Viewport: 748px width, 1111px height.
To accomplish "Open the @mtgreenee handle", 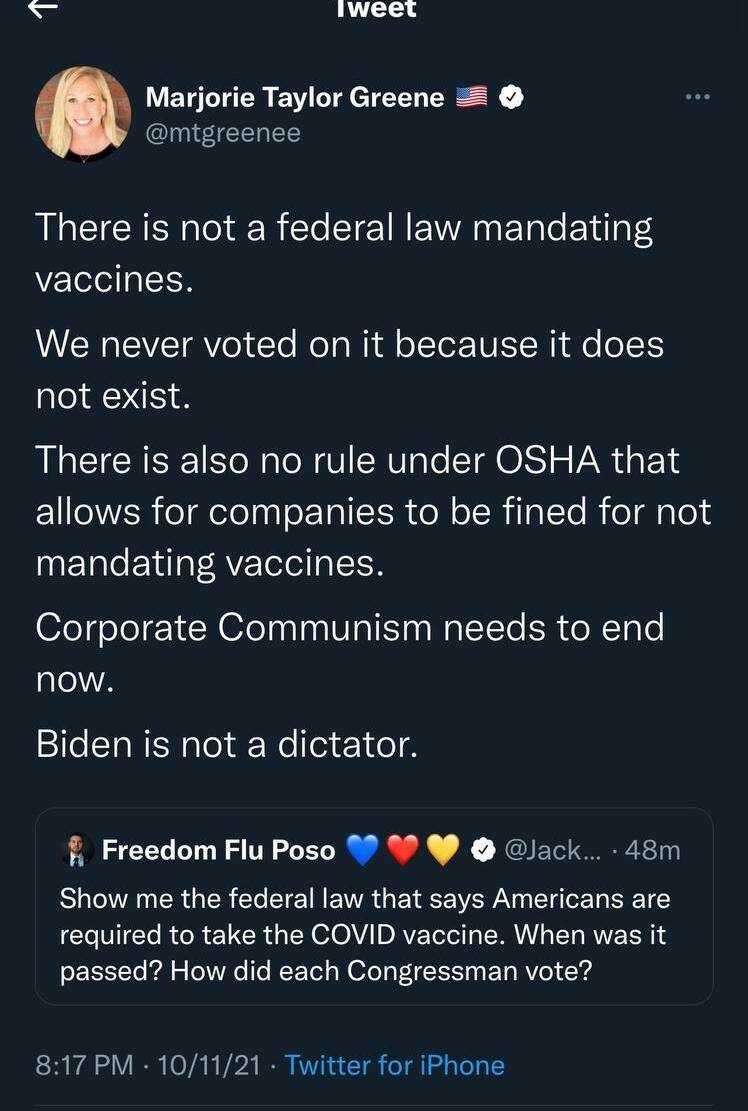I will (223, 132).
